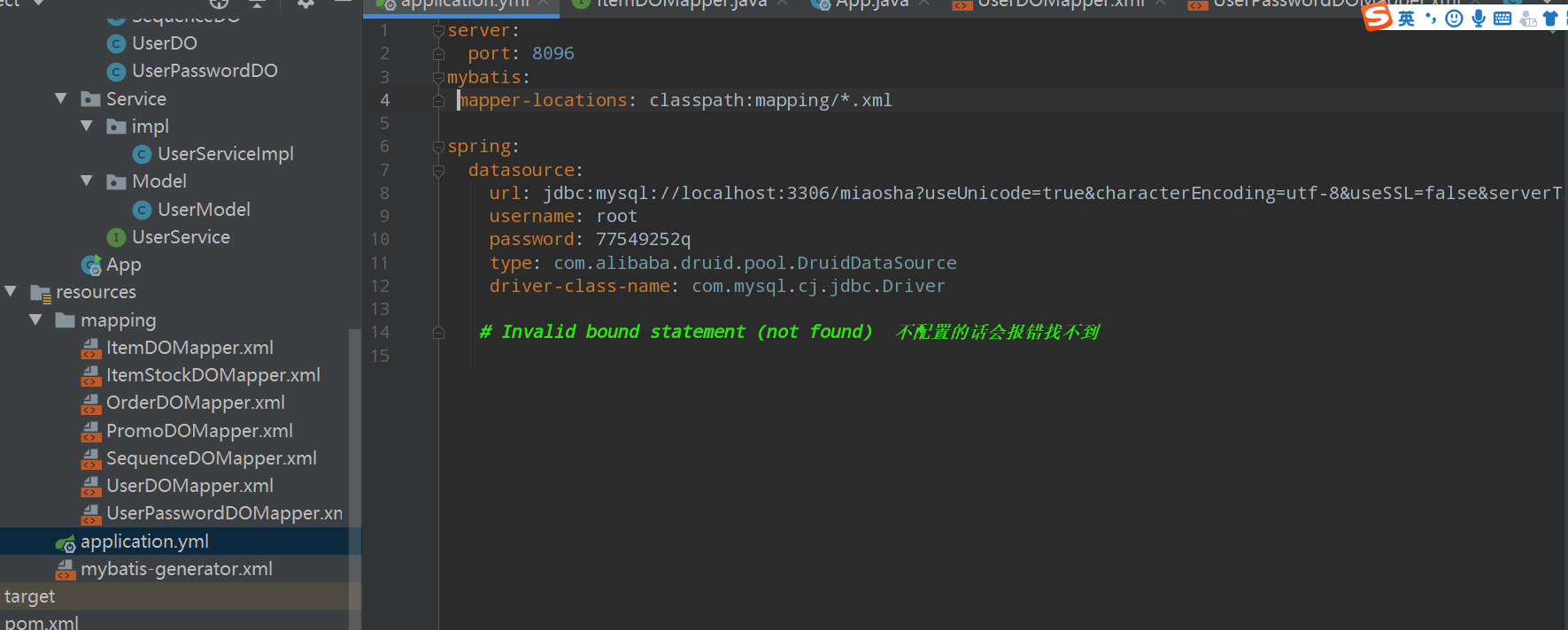Click the locate-in-project target icon
The image size is (1568, 630).
(219, 4)
